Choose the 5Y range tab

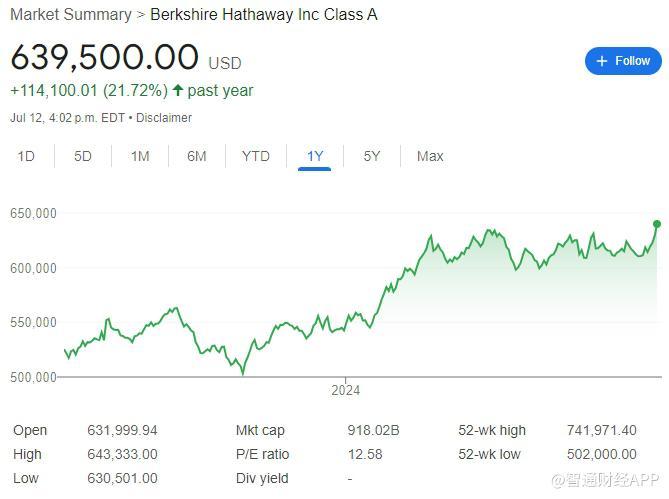(x=372, y=156)
